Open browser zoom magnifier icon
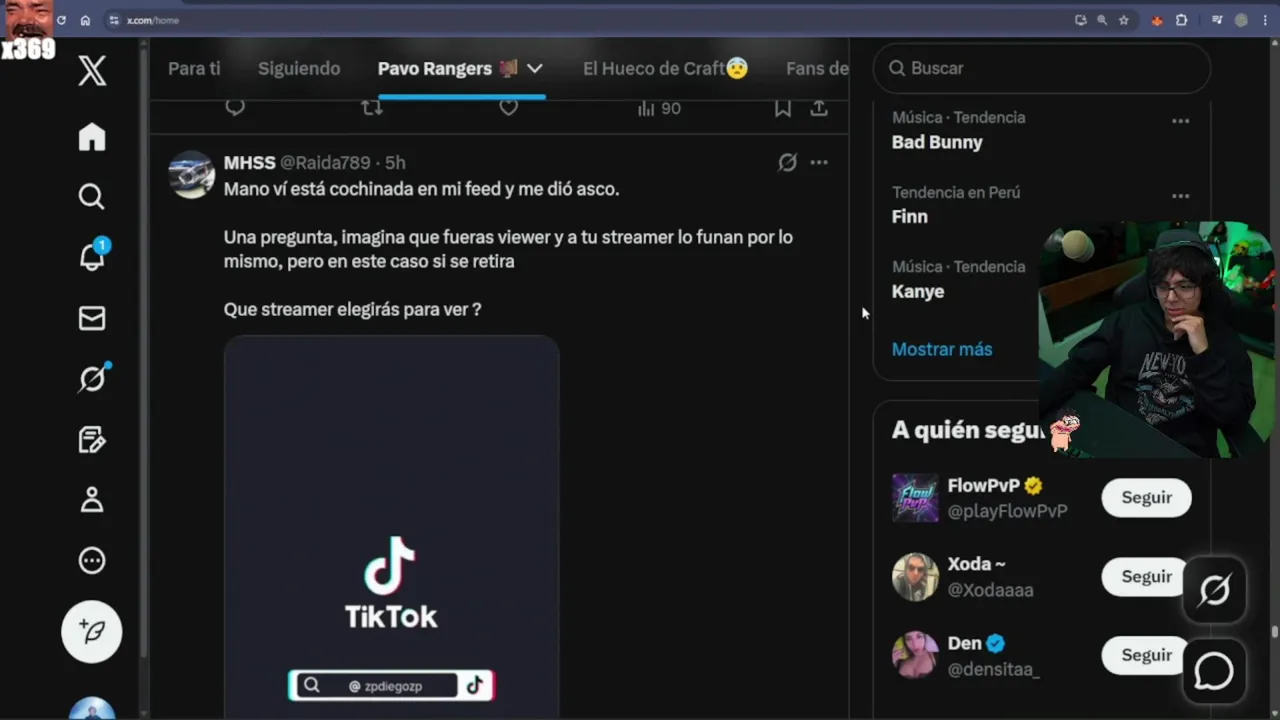1280x720 pixels. pos(1102,20)
